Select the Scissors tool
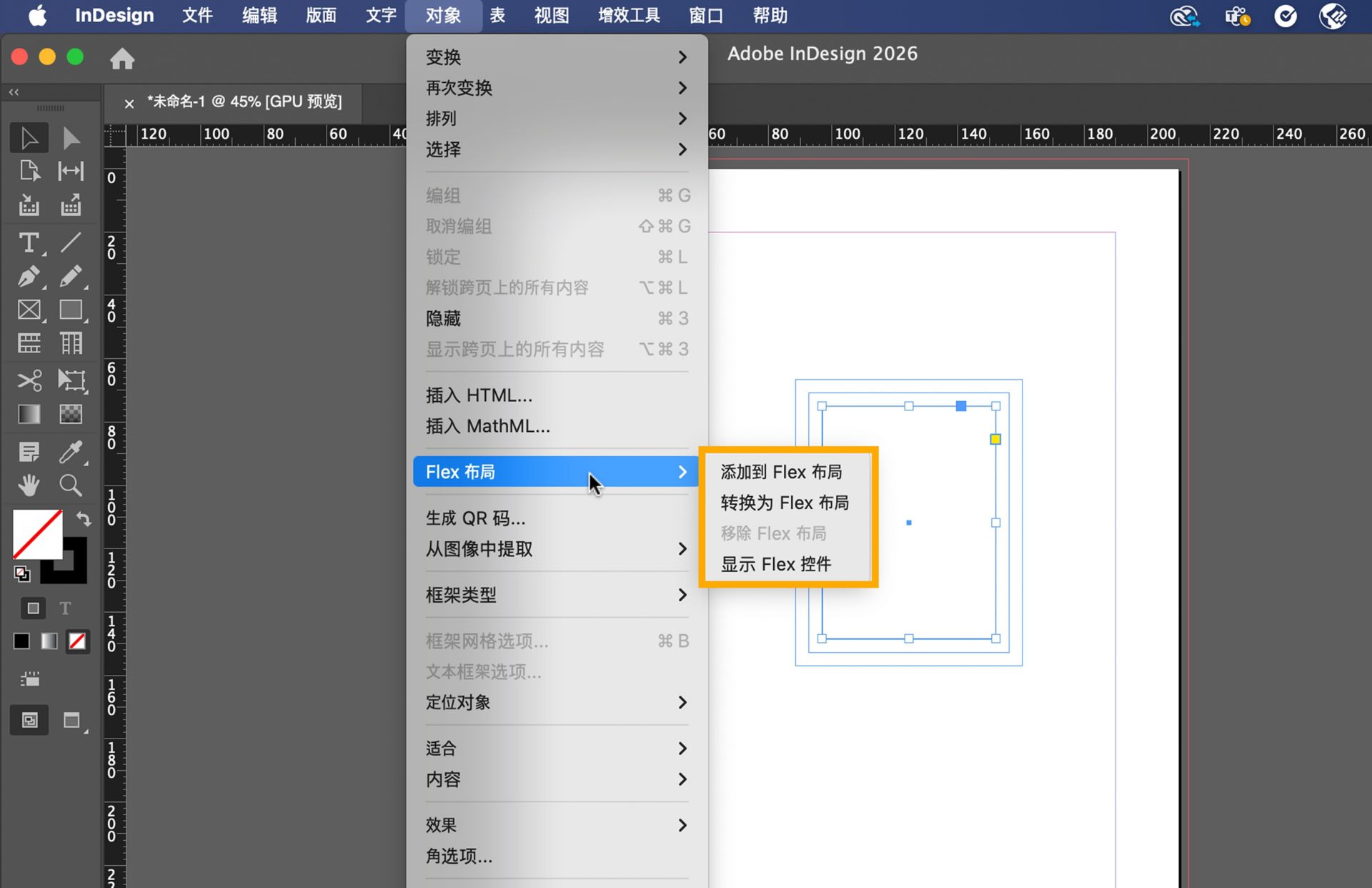Viewport: 1372px width, 888px height. click(29, 380)
